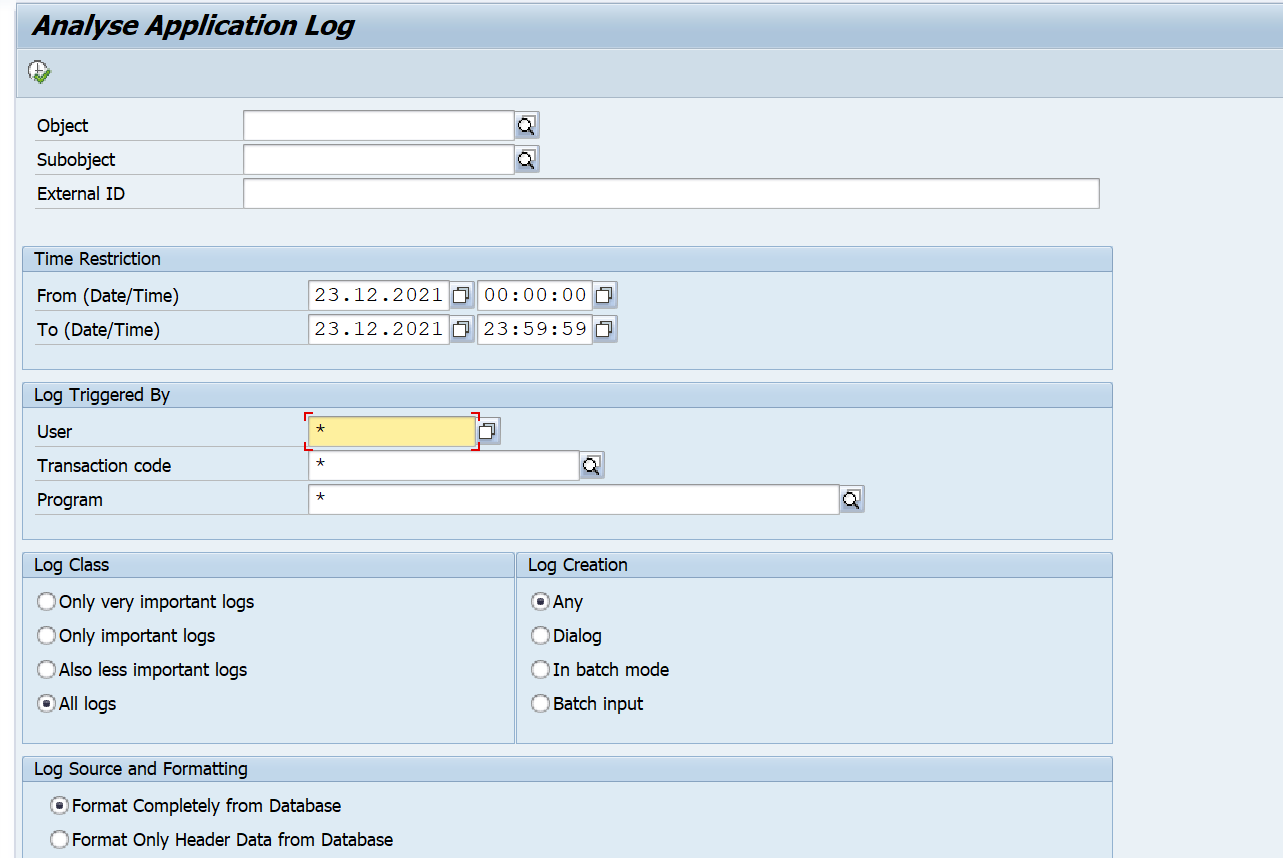
Task: Open search help for Subobject field
Action: [x=527, y=159]
